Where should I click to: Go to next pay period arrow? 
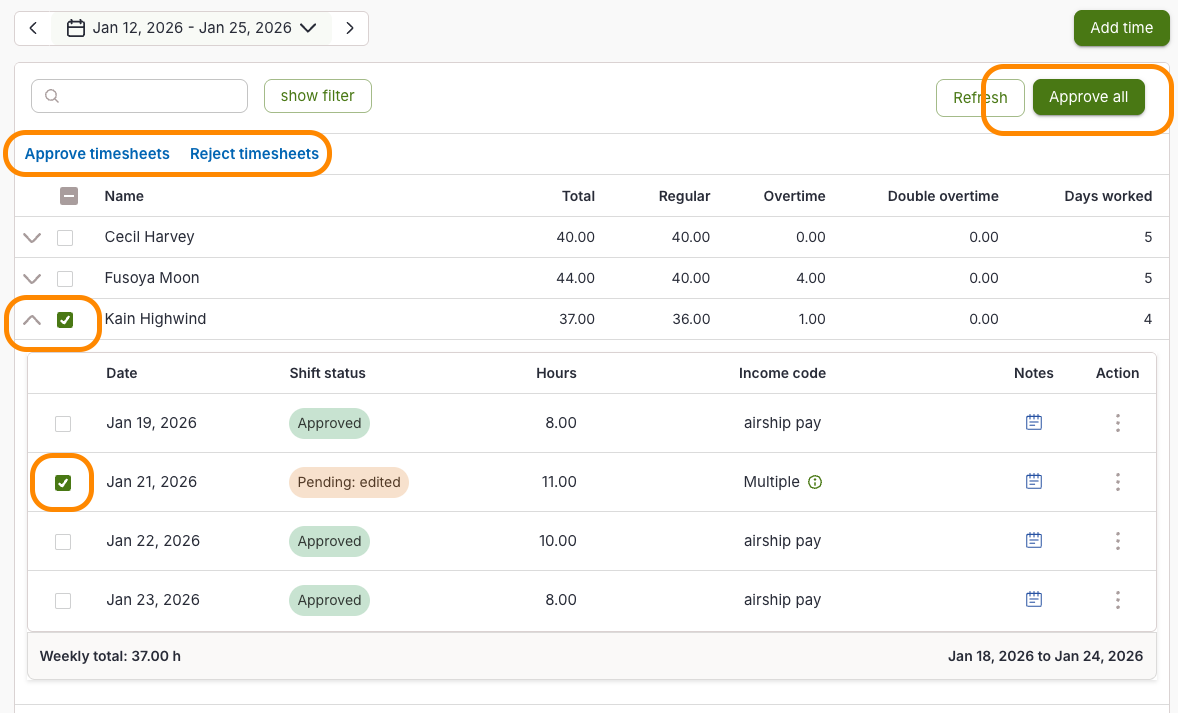[x=350, y=29]
